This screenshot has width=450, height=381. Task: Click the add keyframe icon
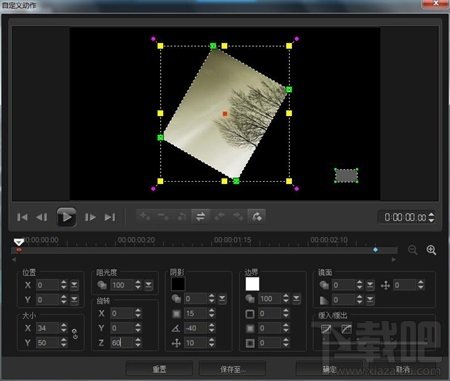tap(145, 217)
